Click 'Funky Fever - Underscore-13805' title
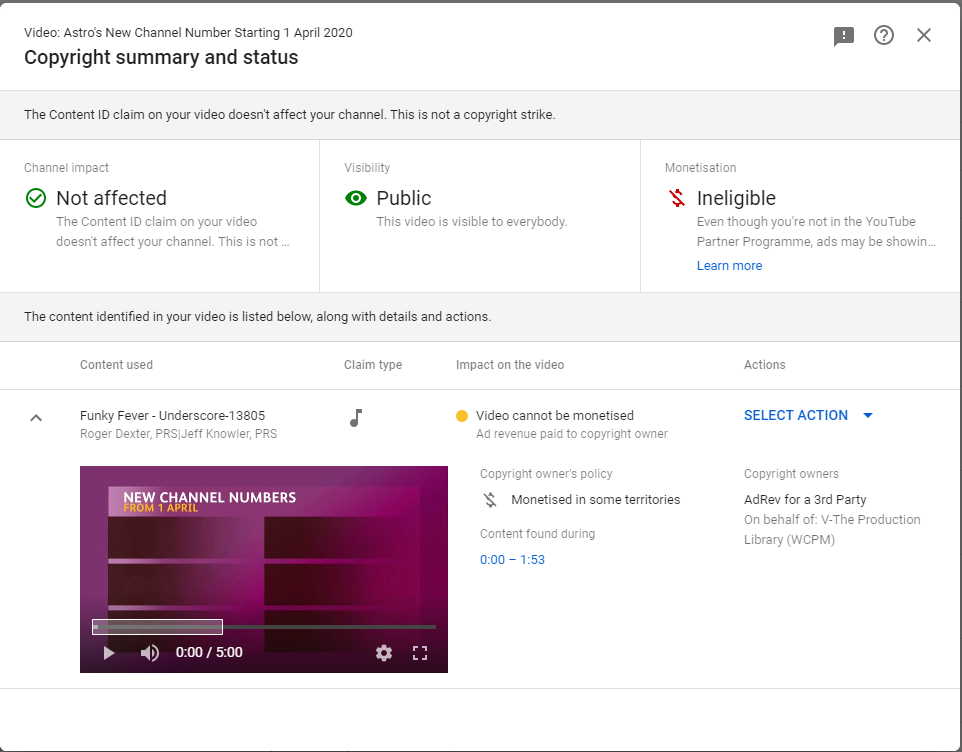The image size is (962, 752). click(x=172, y=415)
